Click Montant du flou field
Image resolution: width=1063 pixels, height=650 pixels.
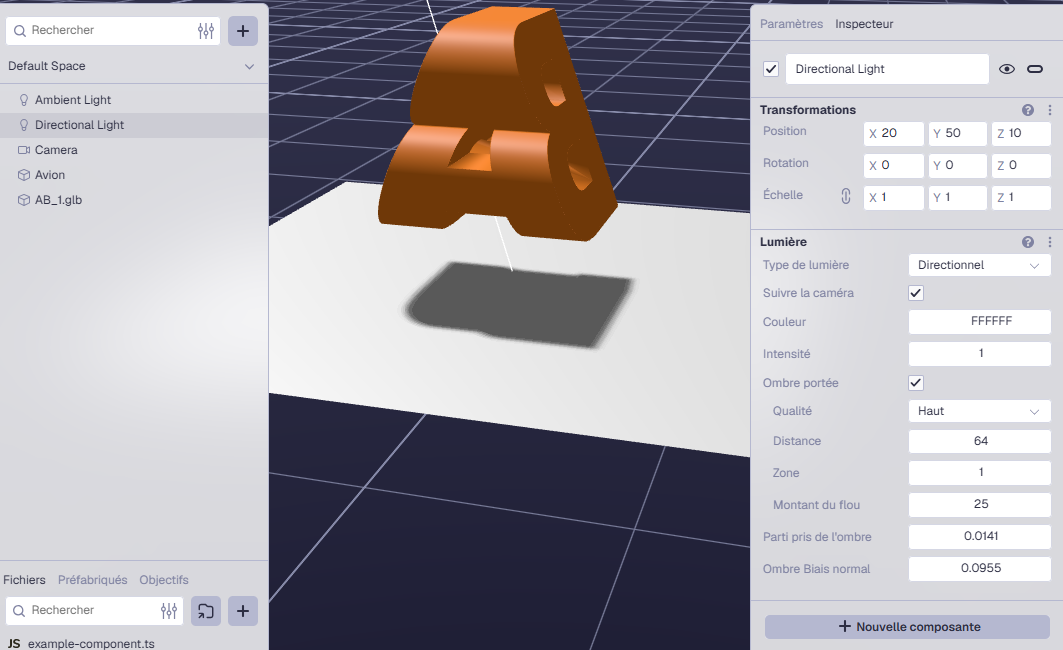980,505
